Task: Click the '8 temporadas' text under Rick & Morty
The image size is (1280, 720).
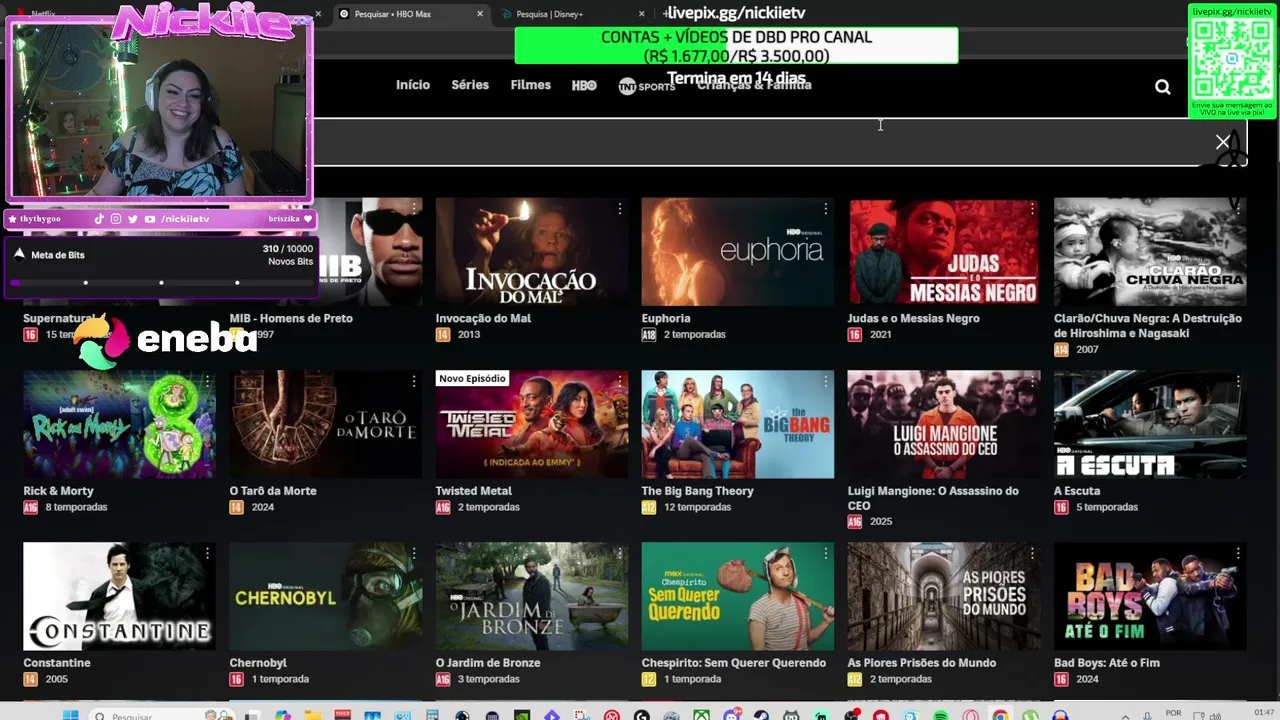Action: [x=76, y=507]
